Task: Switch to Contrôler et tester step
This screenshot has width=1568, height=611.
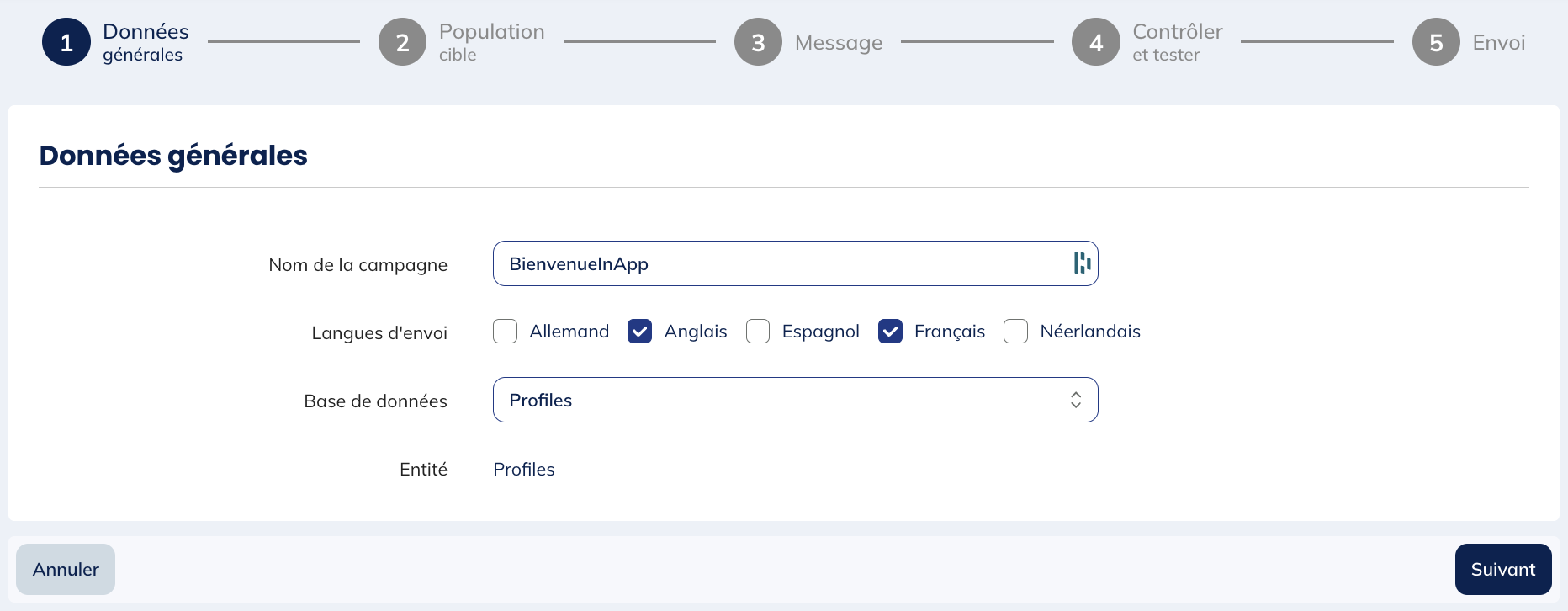Action: (1177, 42)
